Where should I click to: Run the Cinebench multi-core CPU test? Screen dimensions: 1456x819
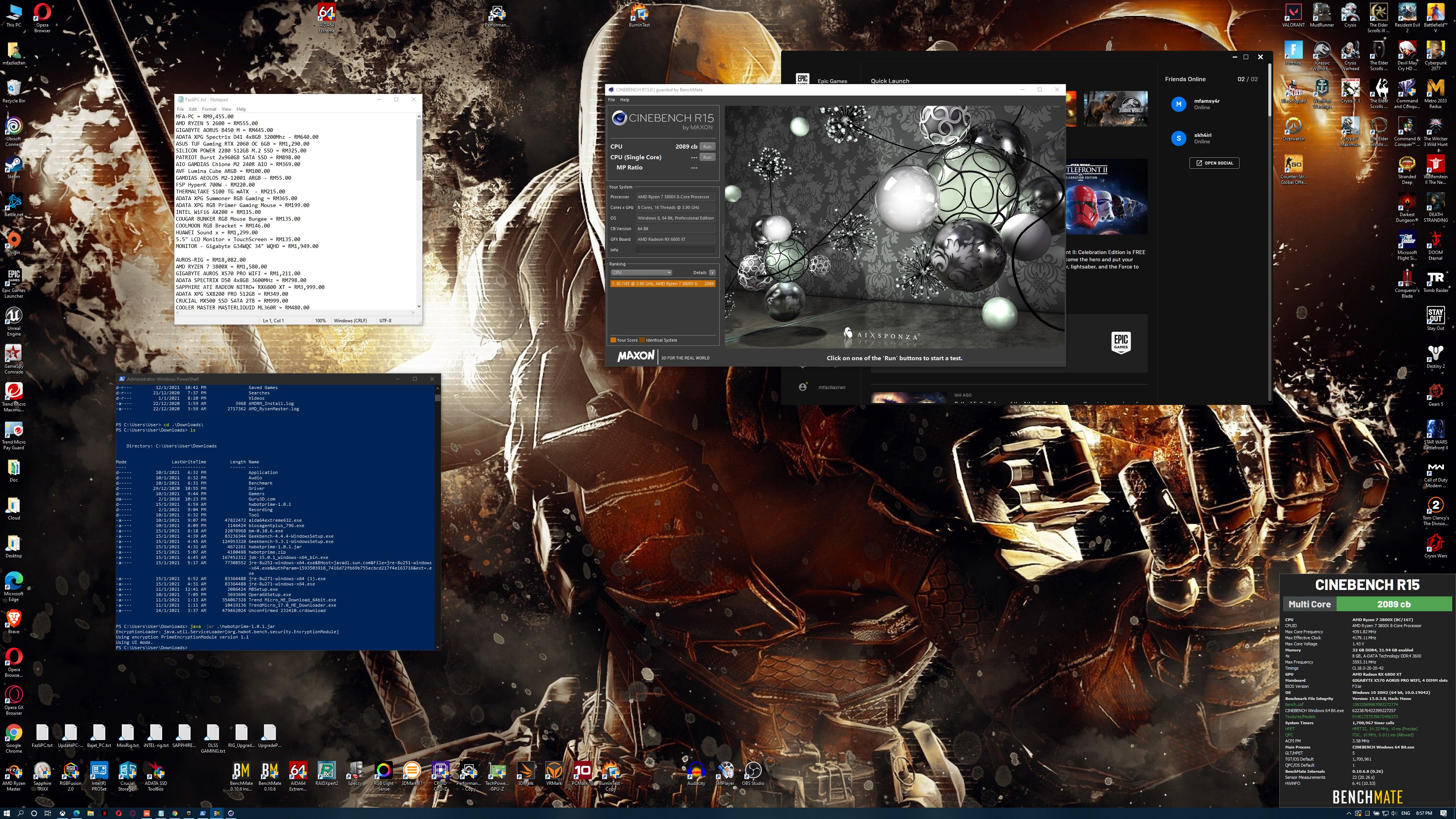pos(706,146)
